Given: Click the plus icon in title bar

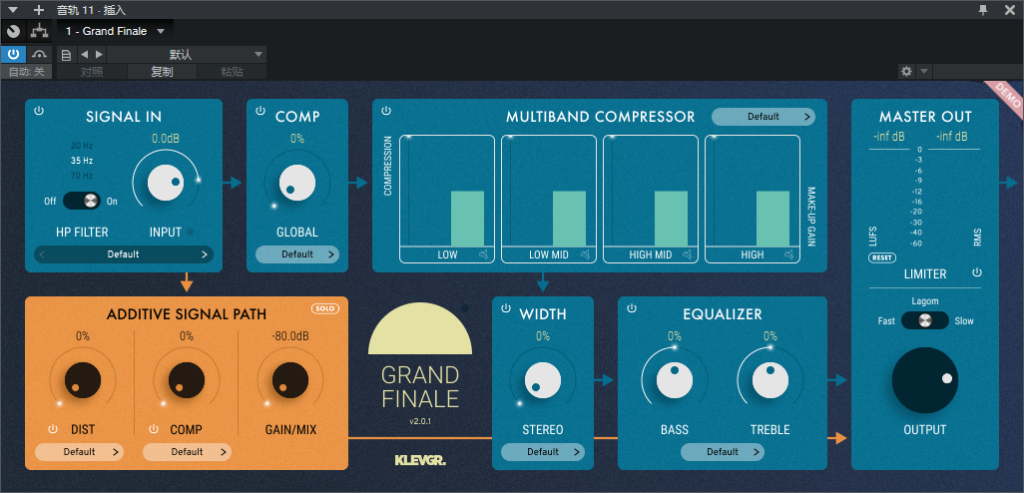Looking at the screenshot, I should coord(39,10).
